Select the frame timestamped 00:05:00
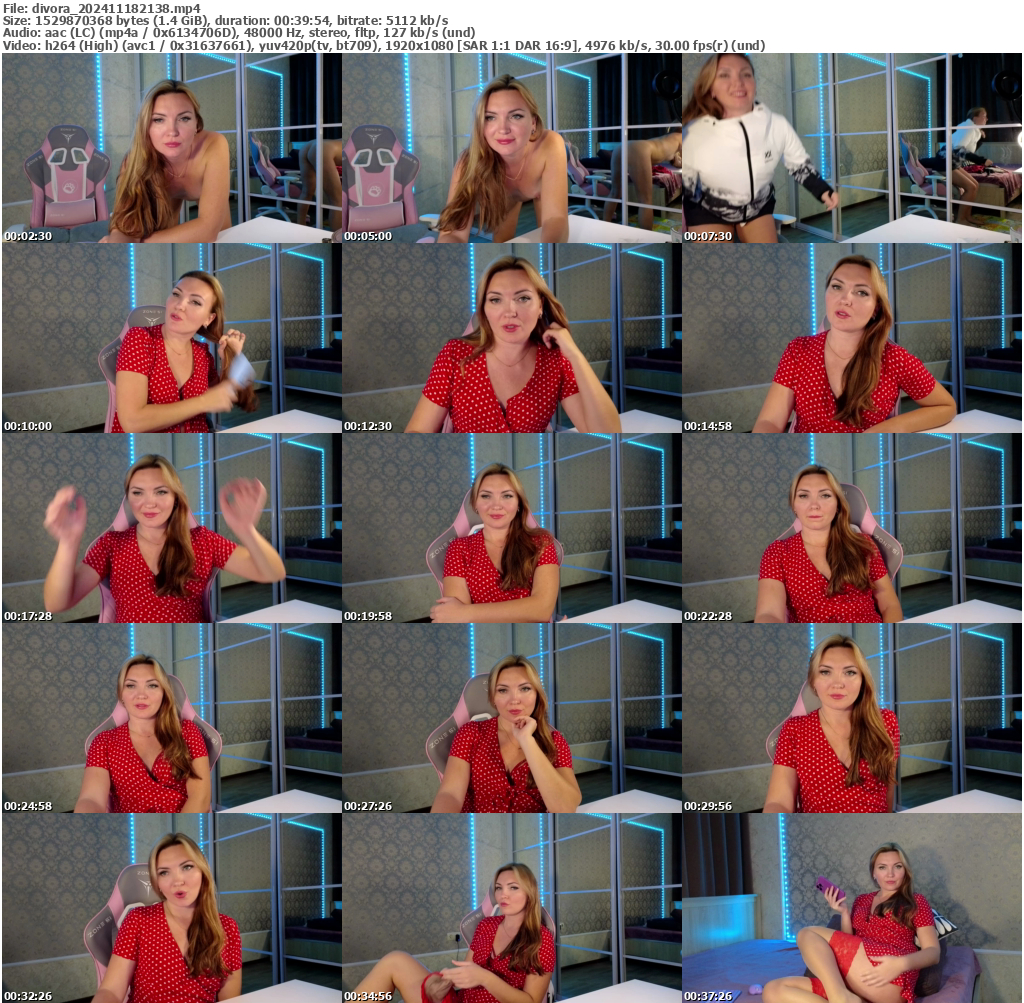The image size is (1024, 1003). coord(511,148)
